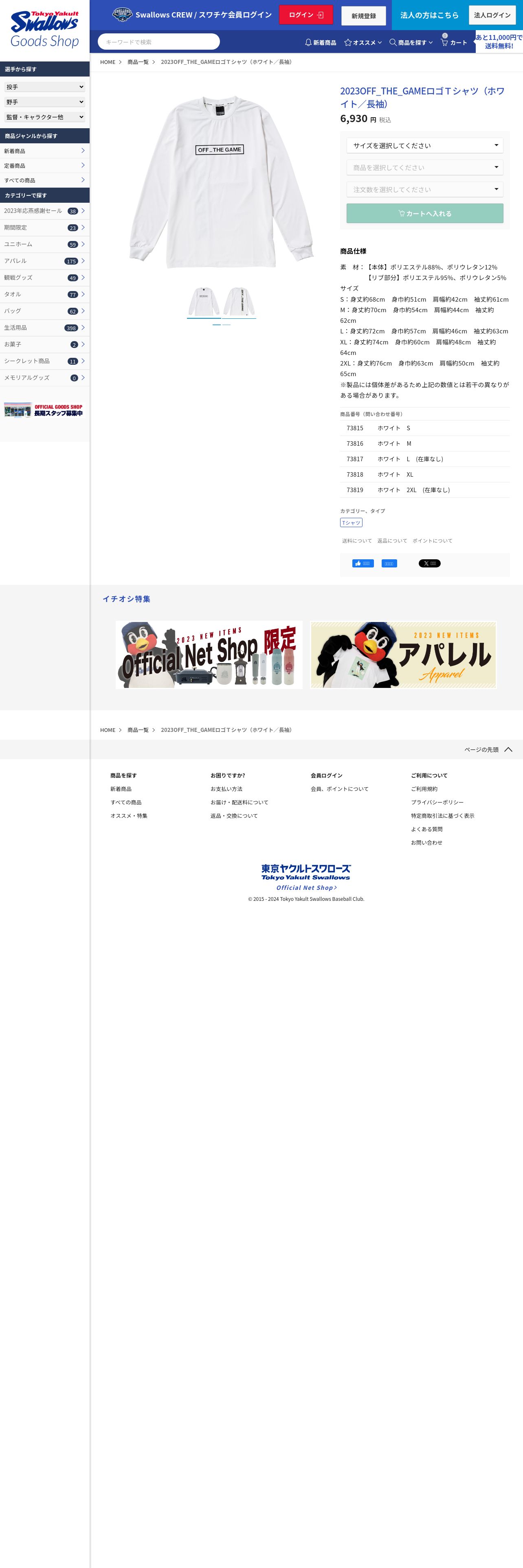Open the ユニホーム category
Viewport: 523px width, 1568px height.
click(44, 244)
